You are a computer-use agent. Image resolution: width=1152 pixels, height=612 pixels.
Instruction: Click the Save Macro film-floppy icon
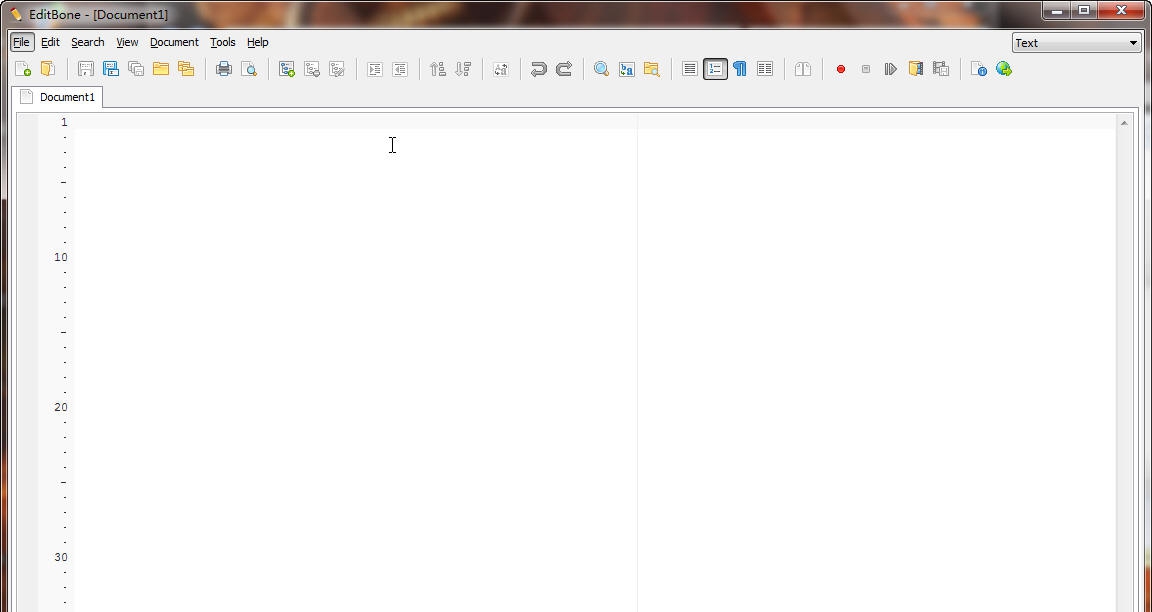[x=941, y=69]
